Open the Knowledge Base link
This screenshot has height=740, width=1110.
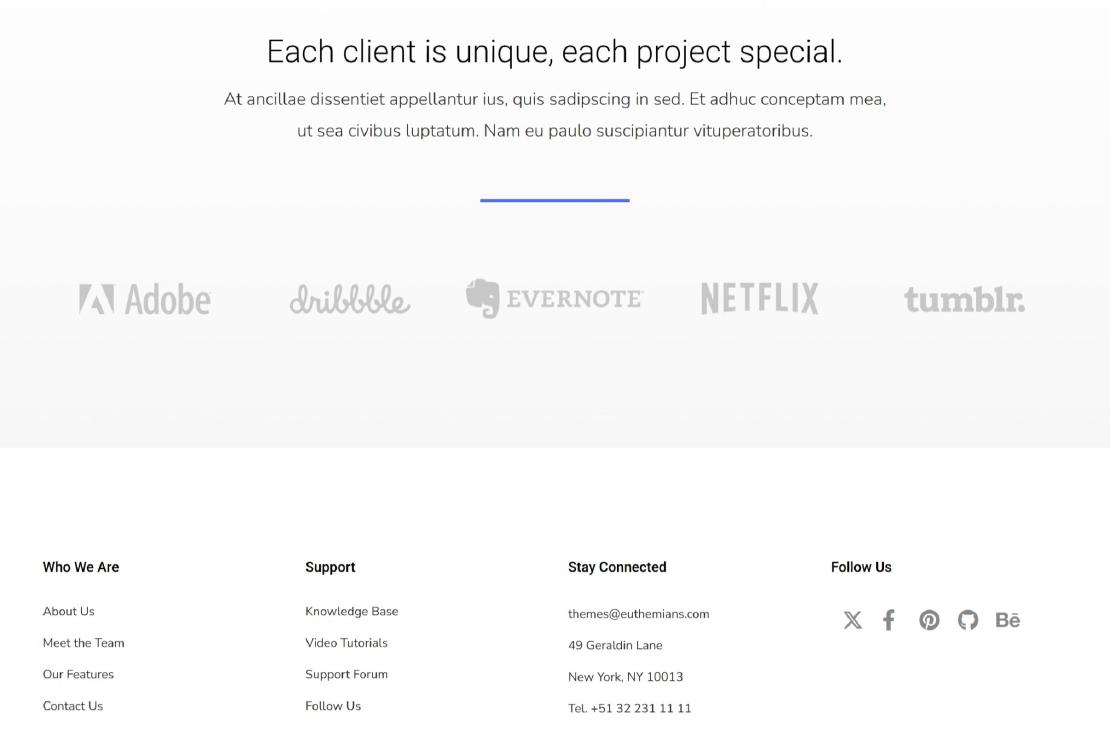[352, 611]
